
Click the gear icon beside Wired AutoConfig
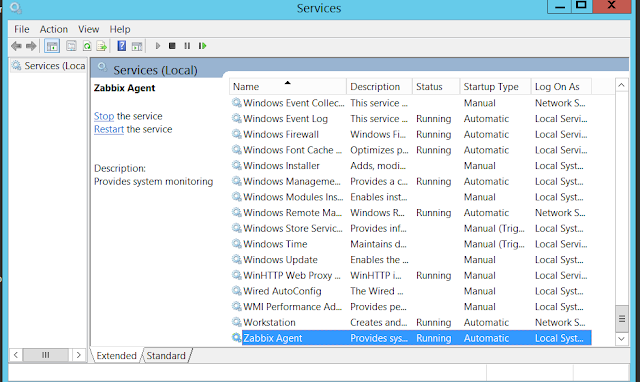click(236, 290)
